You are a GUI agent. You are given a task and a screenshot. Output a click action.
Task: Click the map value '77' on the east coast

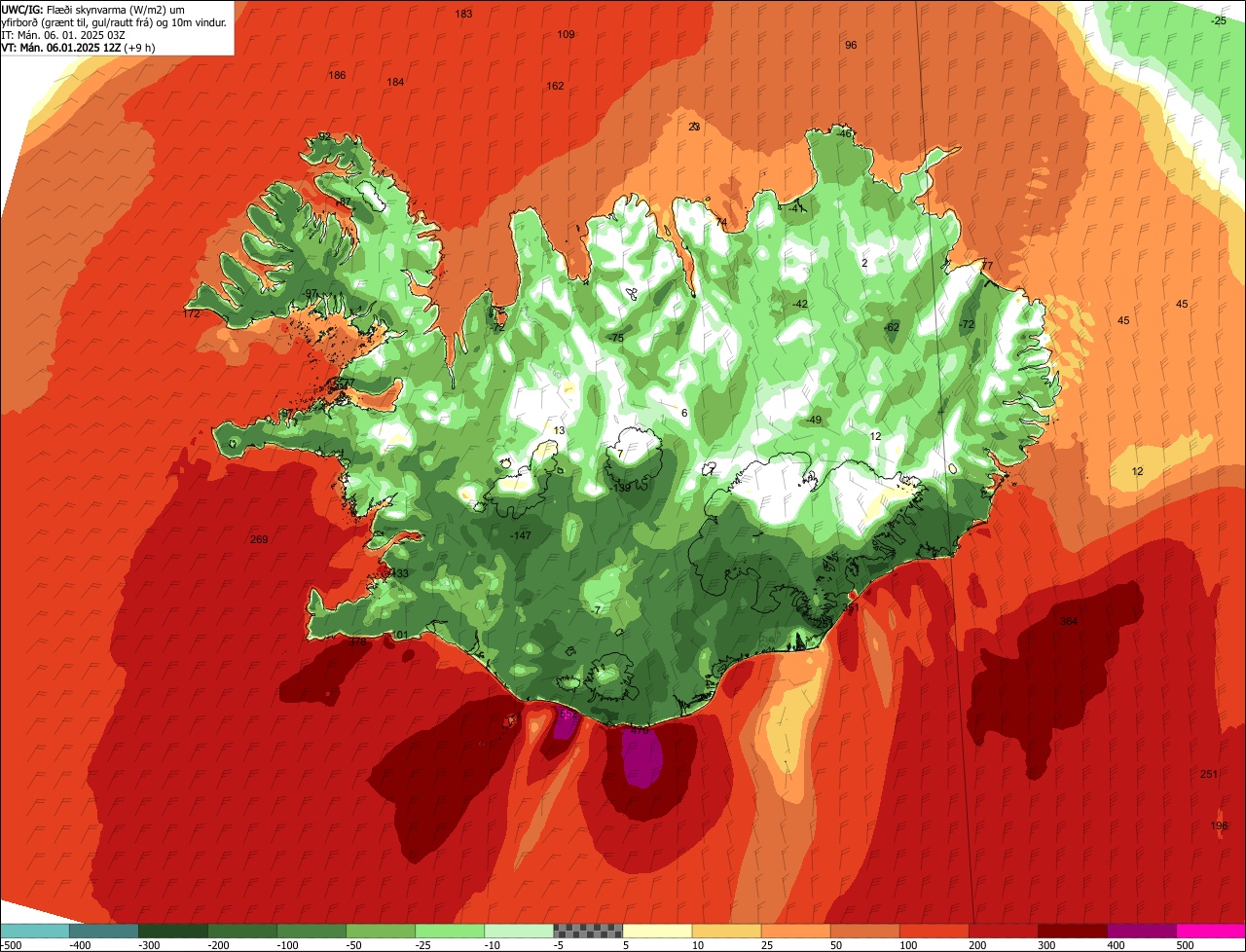click(x=986, y=266)
